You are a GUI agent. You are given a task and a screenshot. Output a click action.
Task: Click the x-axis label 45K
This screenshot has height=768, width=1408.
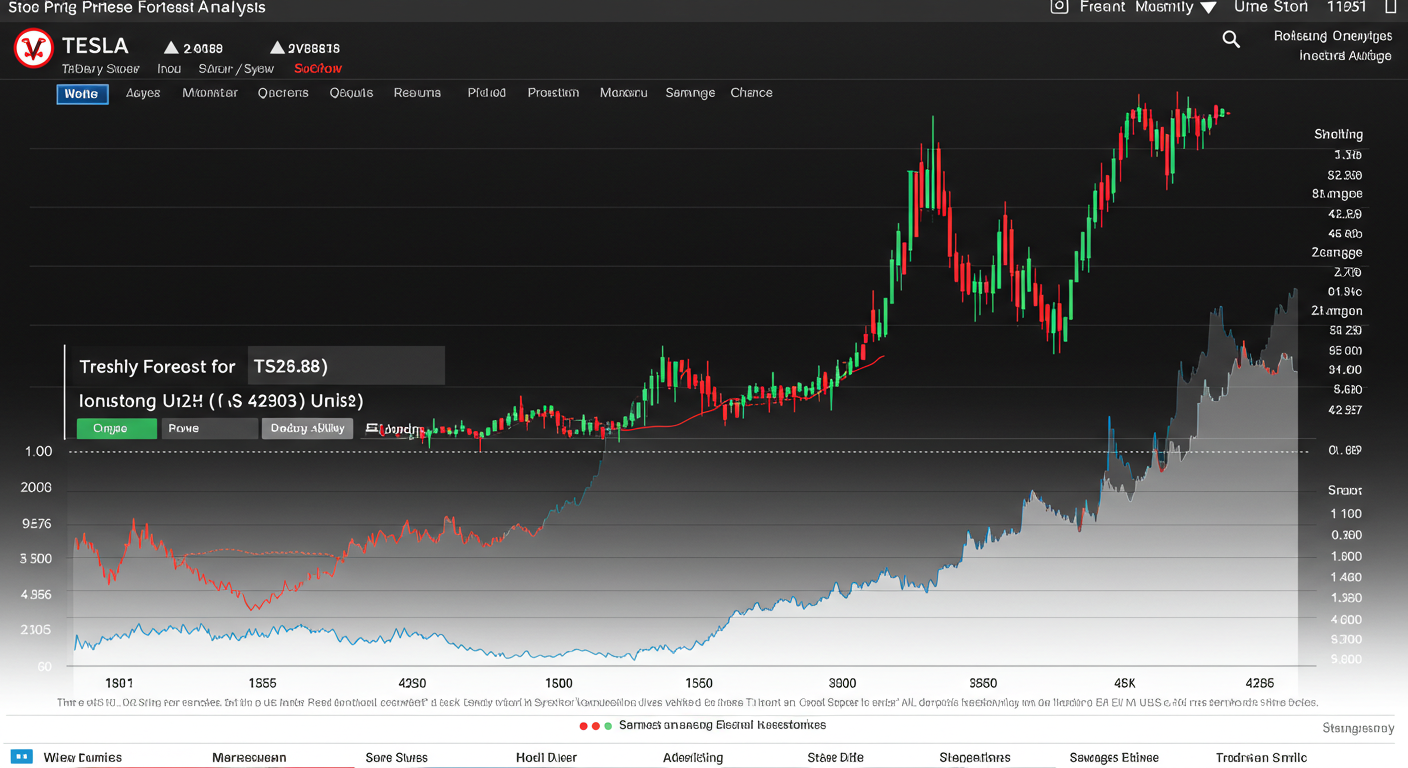tap(1125, 683)
